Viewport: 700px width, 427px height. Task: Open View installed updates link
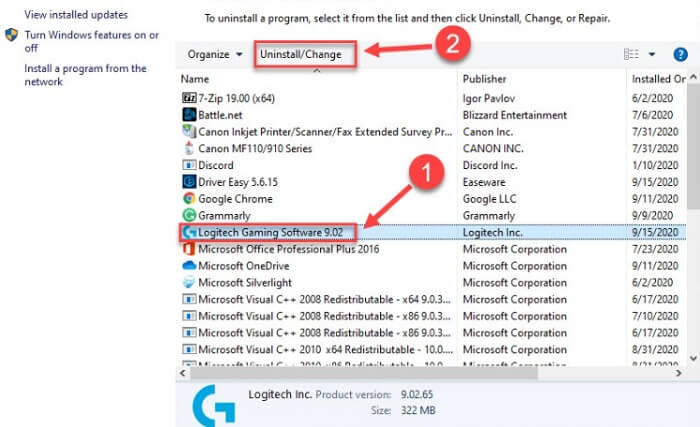76,15
